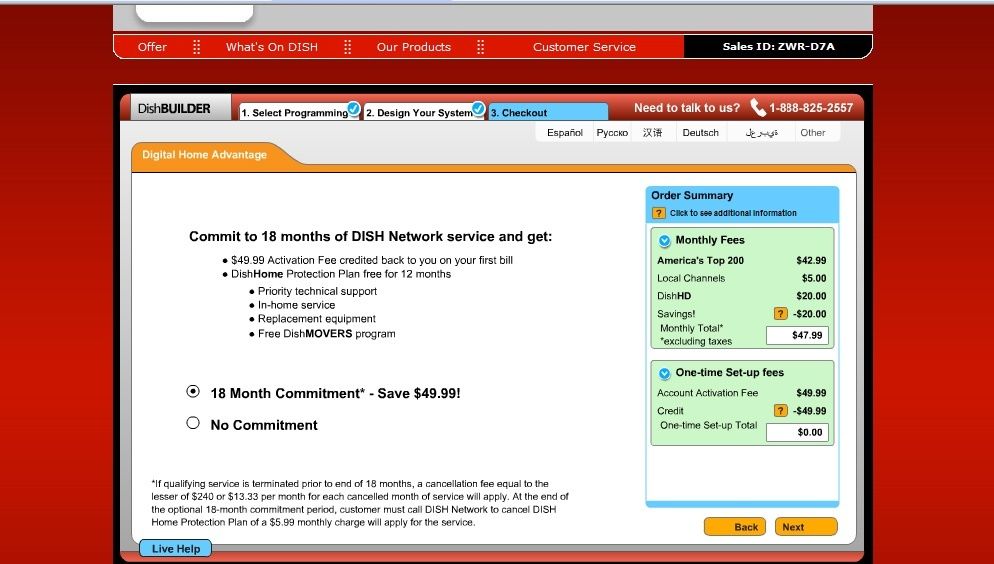Select the 18 Month Commitment radio button
The image size is (994, 564).
coord(193,392)
